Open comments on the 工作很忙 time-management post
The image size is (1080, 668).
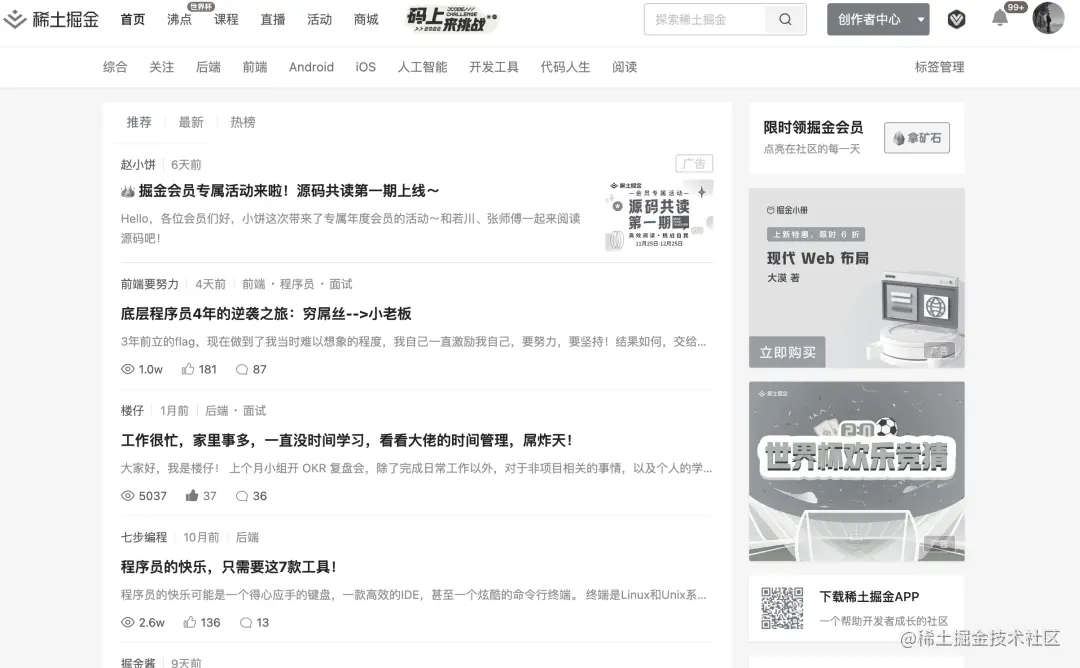point(242,496)
